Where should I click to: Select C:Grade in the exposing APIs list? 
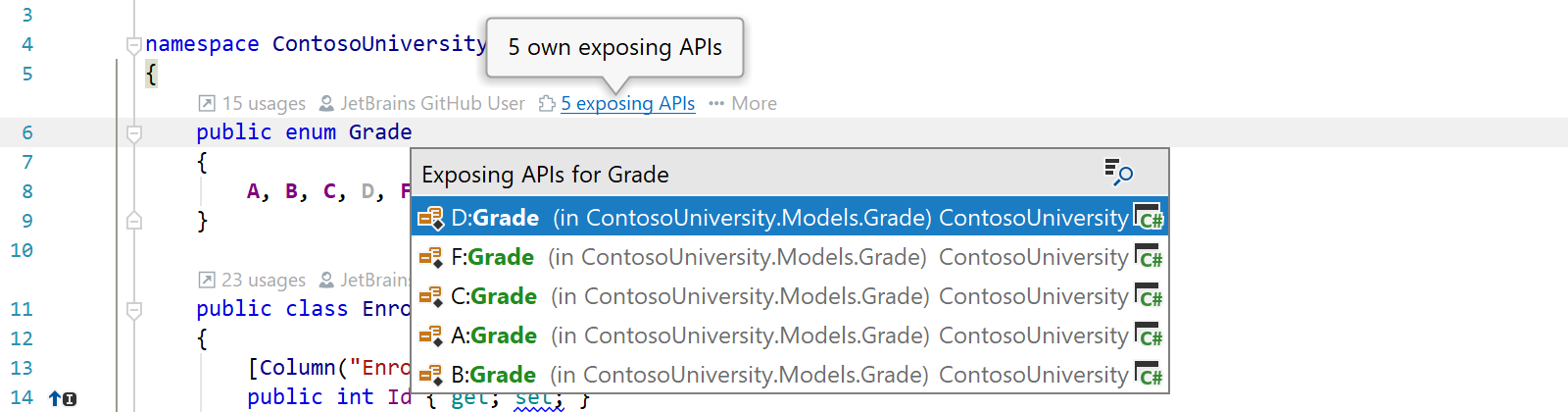click(x=790, y=295)
